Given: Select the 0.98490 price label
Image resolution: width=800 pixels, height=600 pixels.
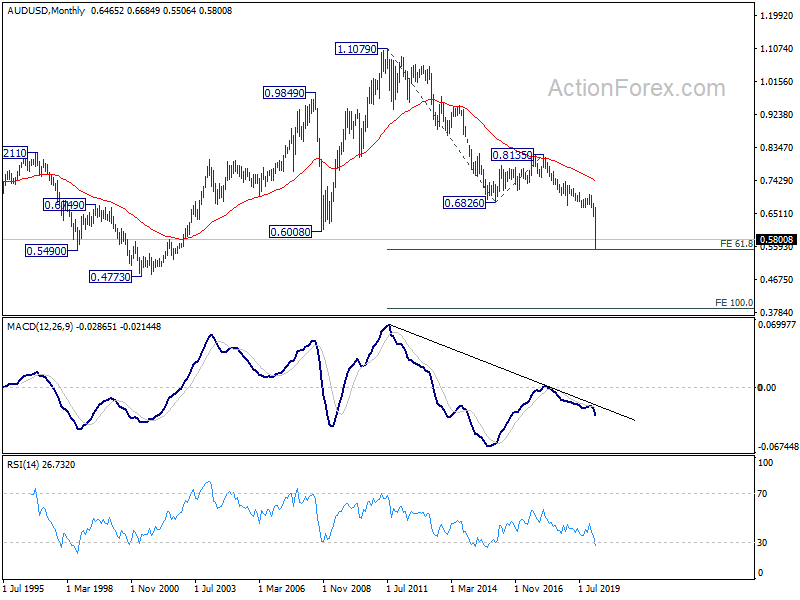Looking at the screenshot, I should tap(284, 93).
